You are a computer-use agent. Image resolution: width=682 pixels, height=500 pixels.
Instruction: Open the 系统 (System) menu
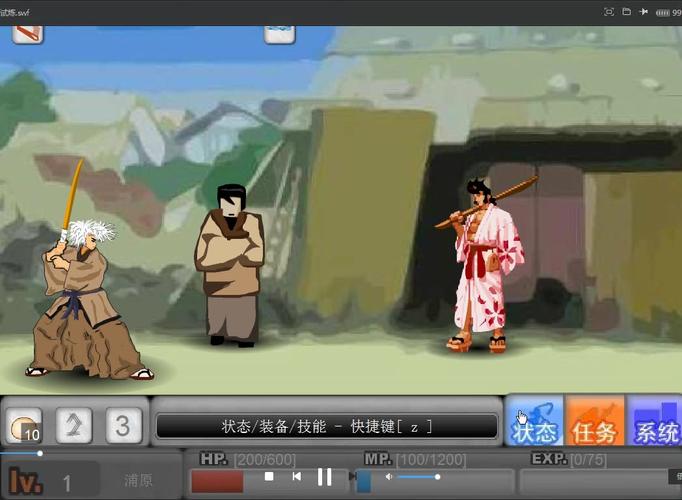[x=655, y=422]
